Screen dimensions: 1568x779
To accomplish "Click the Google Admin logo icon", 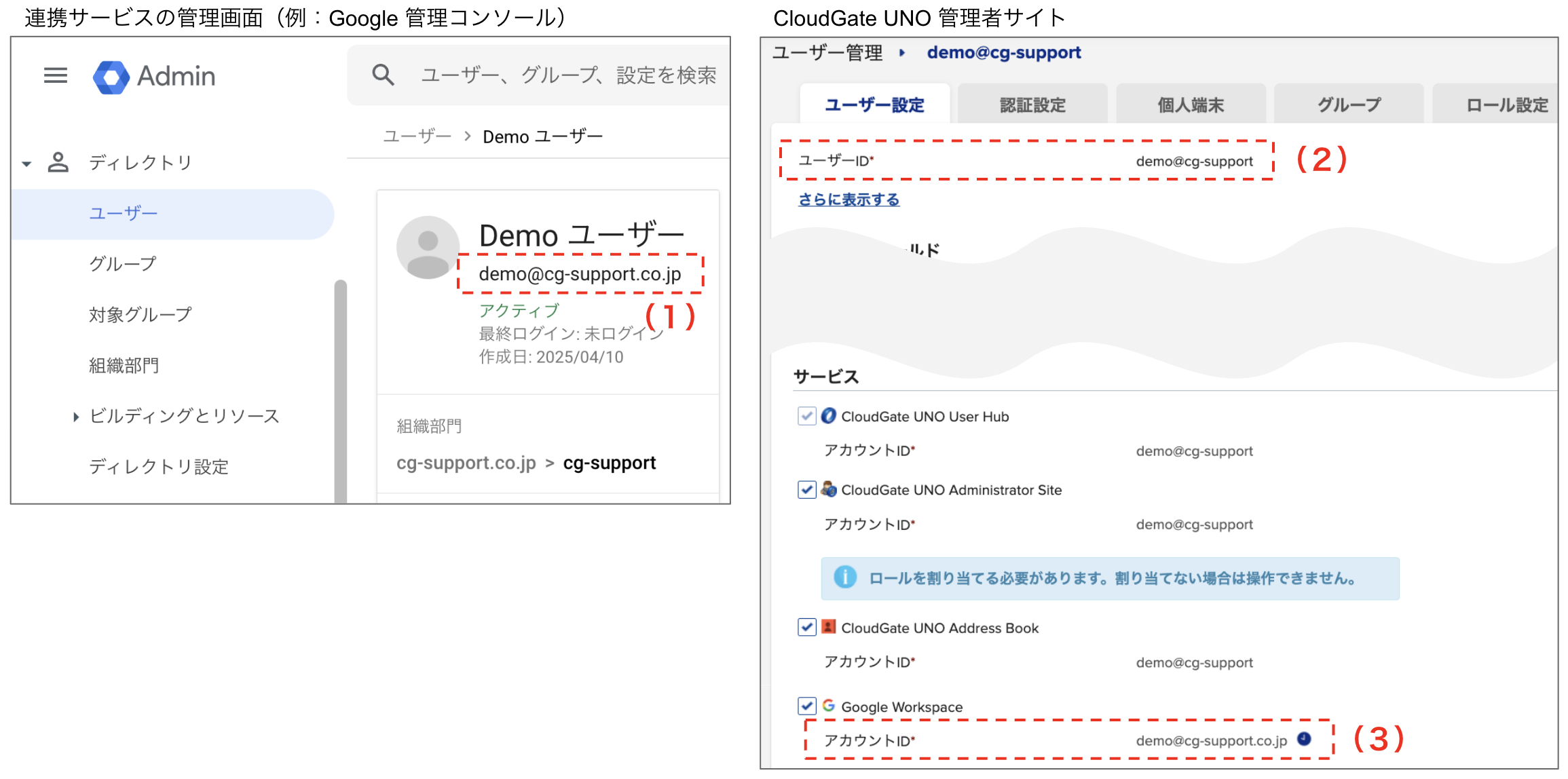I will (x=111, y=77).
